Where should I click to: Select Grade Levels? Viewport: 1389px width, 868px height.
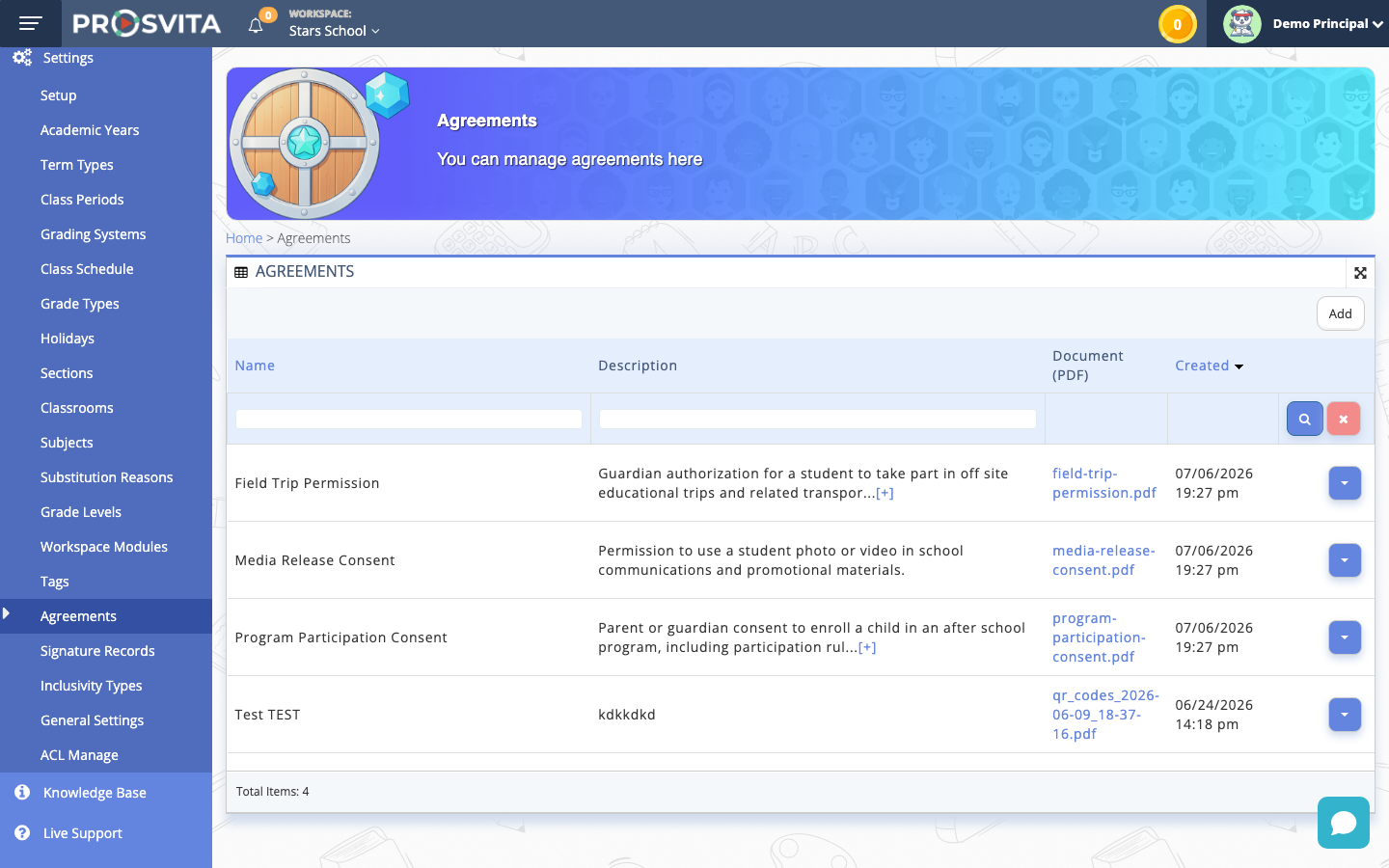point(81,512)
